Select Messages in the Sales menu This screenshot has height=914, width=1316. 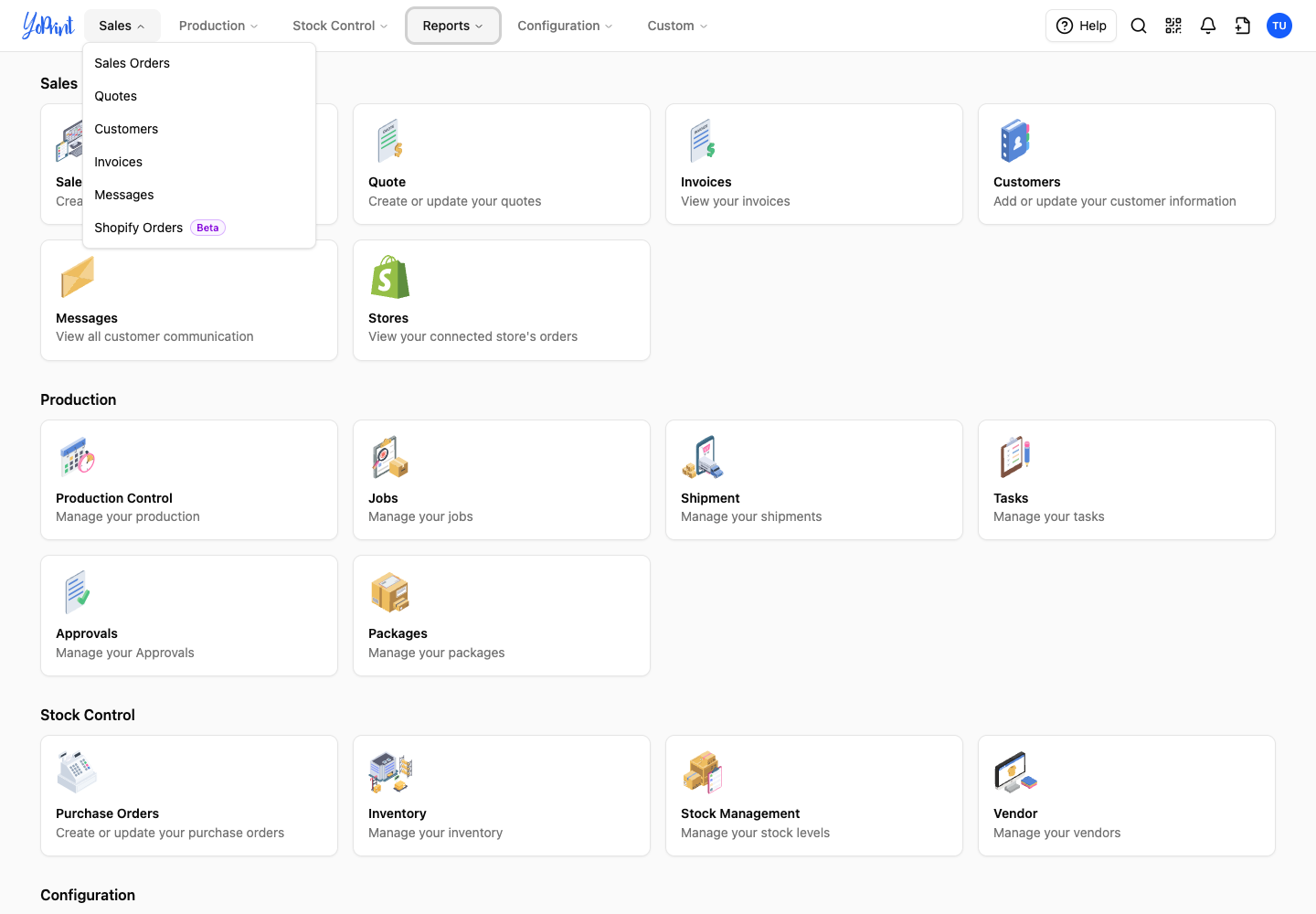point(199,195)
